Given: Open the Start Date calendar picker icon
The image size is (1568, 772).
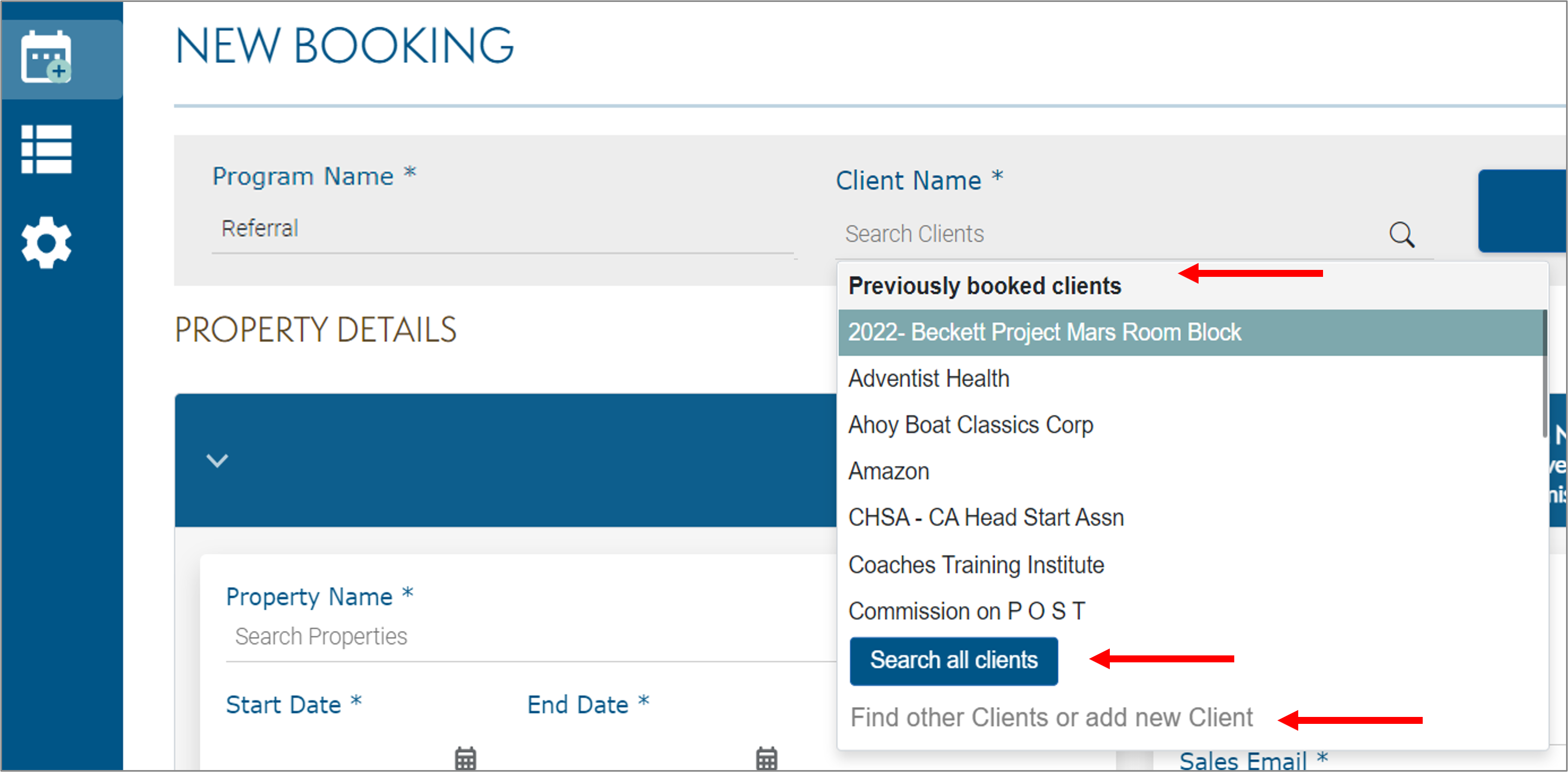Looking at the screenshot, I should pyautogui.click(x=465, y=758).
